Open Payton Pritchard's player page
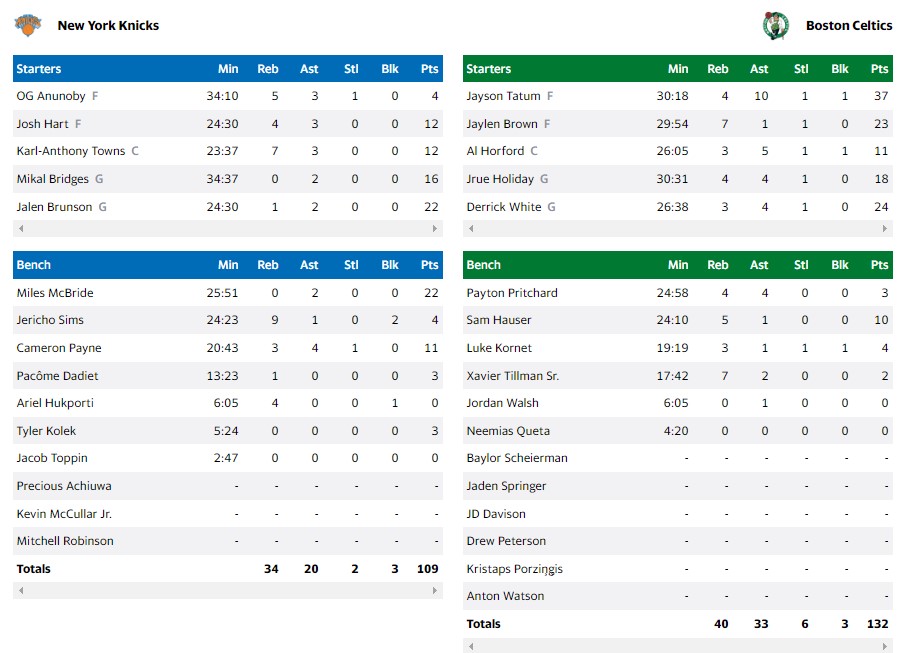Image resolution: width=897 pixels, height=653 pixels. 512,293
